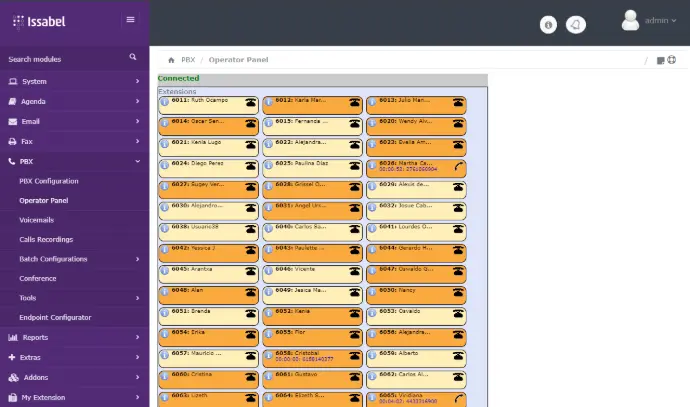Click info icon of extension 6024 Diego Perez
The image size is (690, 407).
[164, 164]
